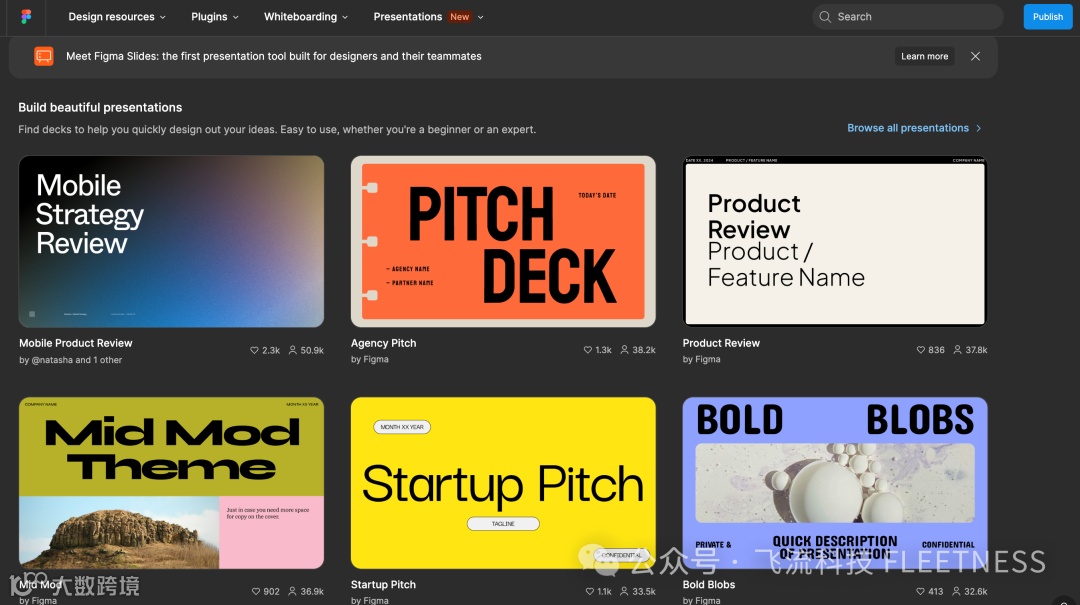Click the users icon beside 50.9k
The height and width of the screenshot is (605, 1080).
[x=293, y=350]
